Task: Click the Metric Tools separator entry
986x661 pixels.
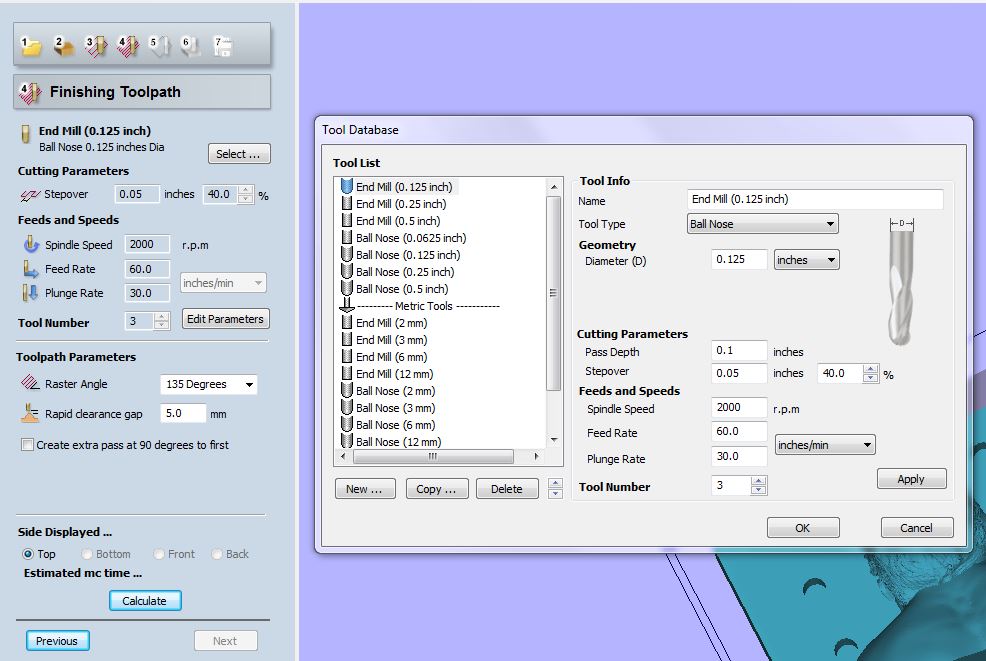Action: 420,306
